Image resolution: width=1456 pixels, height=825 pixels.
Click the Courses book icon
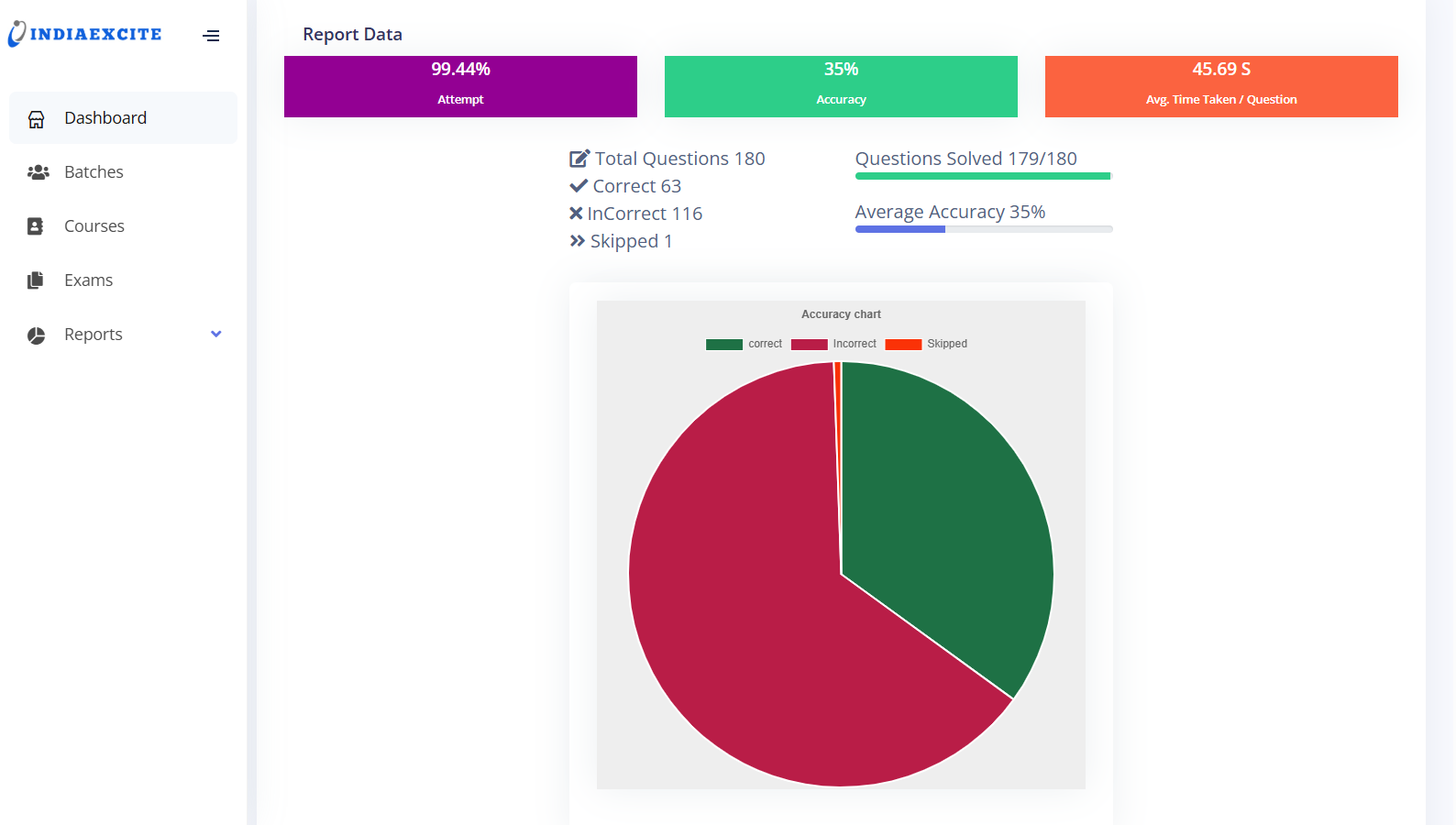[x=36, y=226]
